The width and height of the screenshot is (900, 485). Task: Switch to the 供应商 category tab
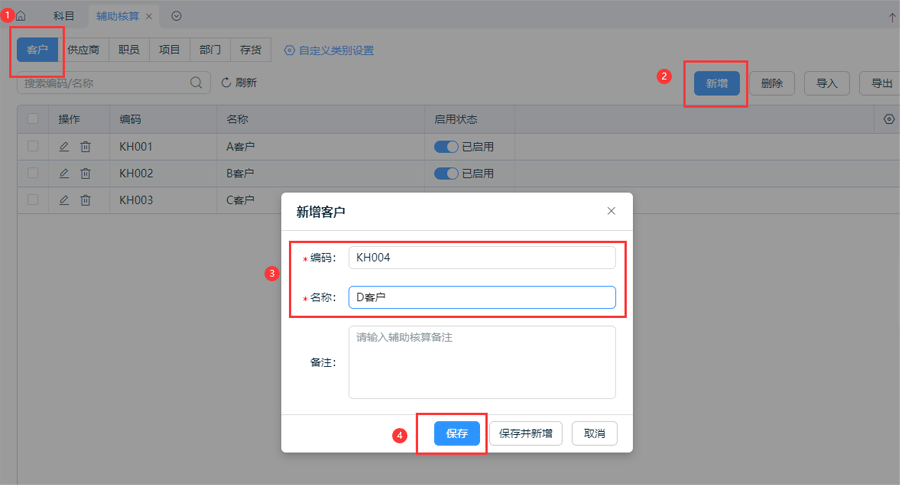[83, 50]
